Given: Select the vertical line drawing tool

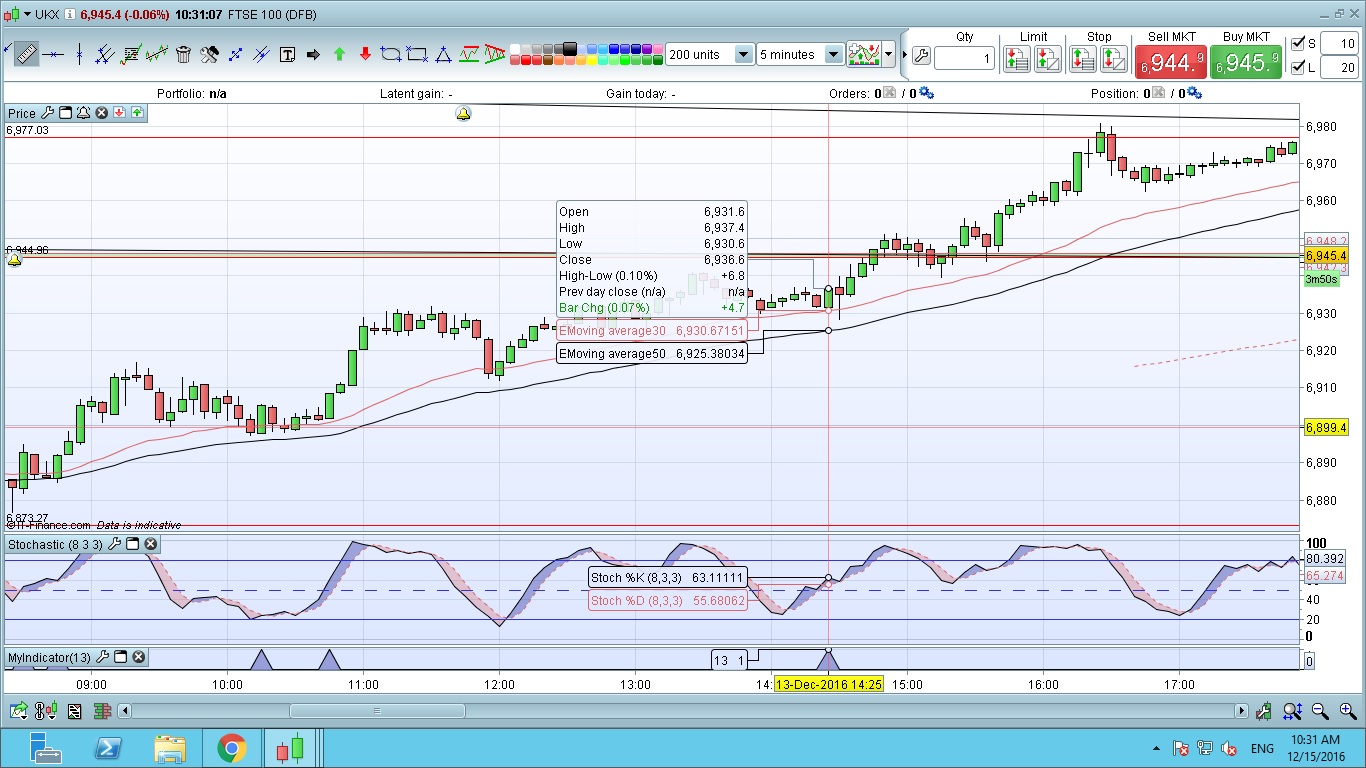Looking at the screenshot, I should [78, 54].
